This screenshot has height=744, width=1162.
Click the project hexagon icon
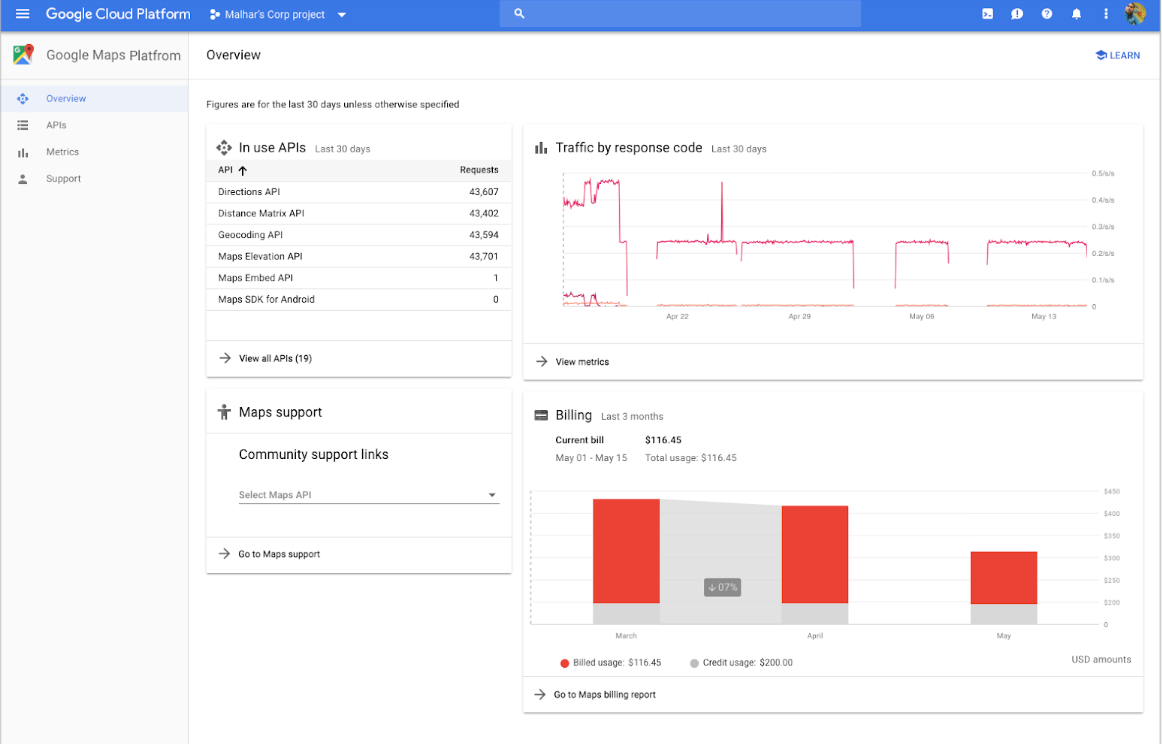pos(215,14)
